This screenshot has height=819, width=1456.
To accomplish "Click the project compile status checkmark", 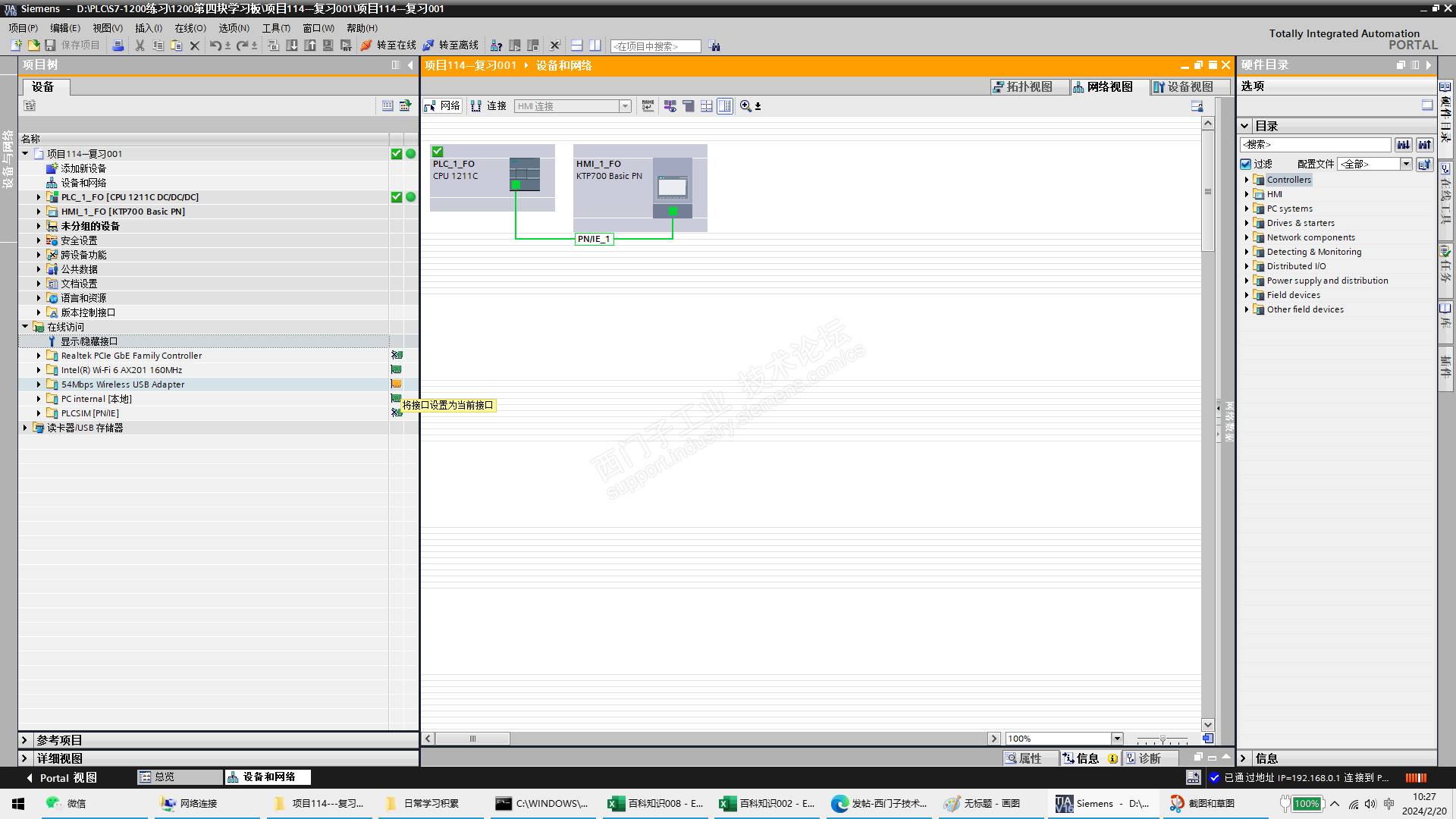I will click(x=397, y=154).
